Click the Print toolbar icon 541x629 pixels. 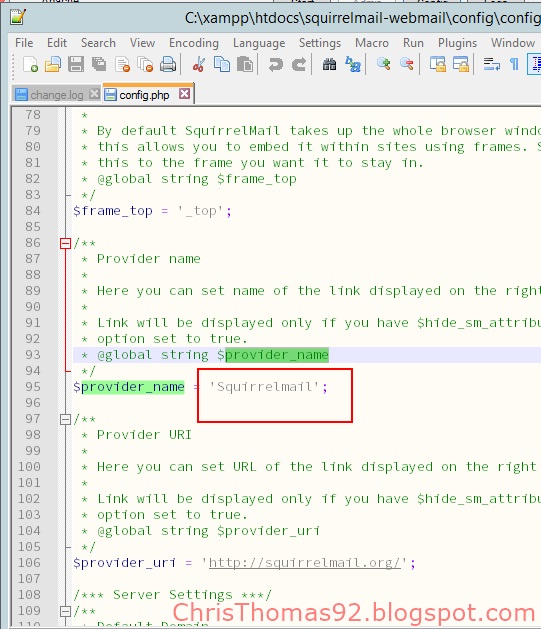click(x=168, y=64)
